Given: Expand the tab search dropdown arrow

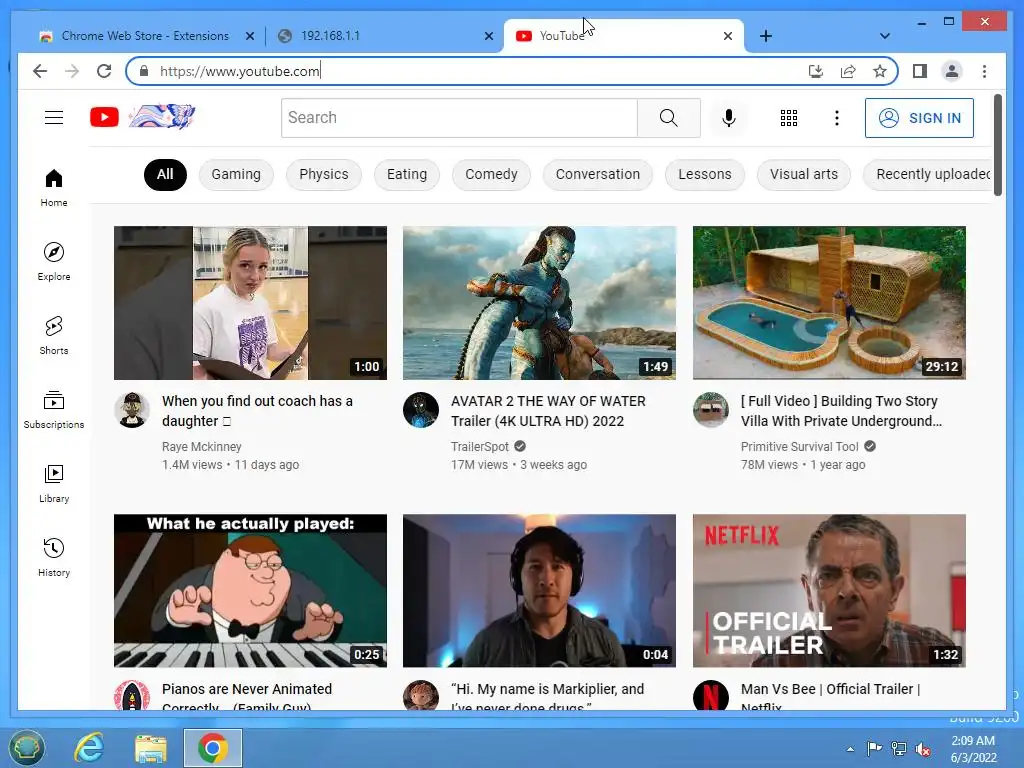Looking at the screenshot, I should (885, 36).
